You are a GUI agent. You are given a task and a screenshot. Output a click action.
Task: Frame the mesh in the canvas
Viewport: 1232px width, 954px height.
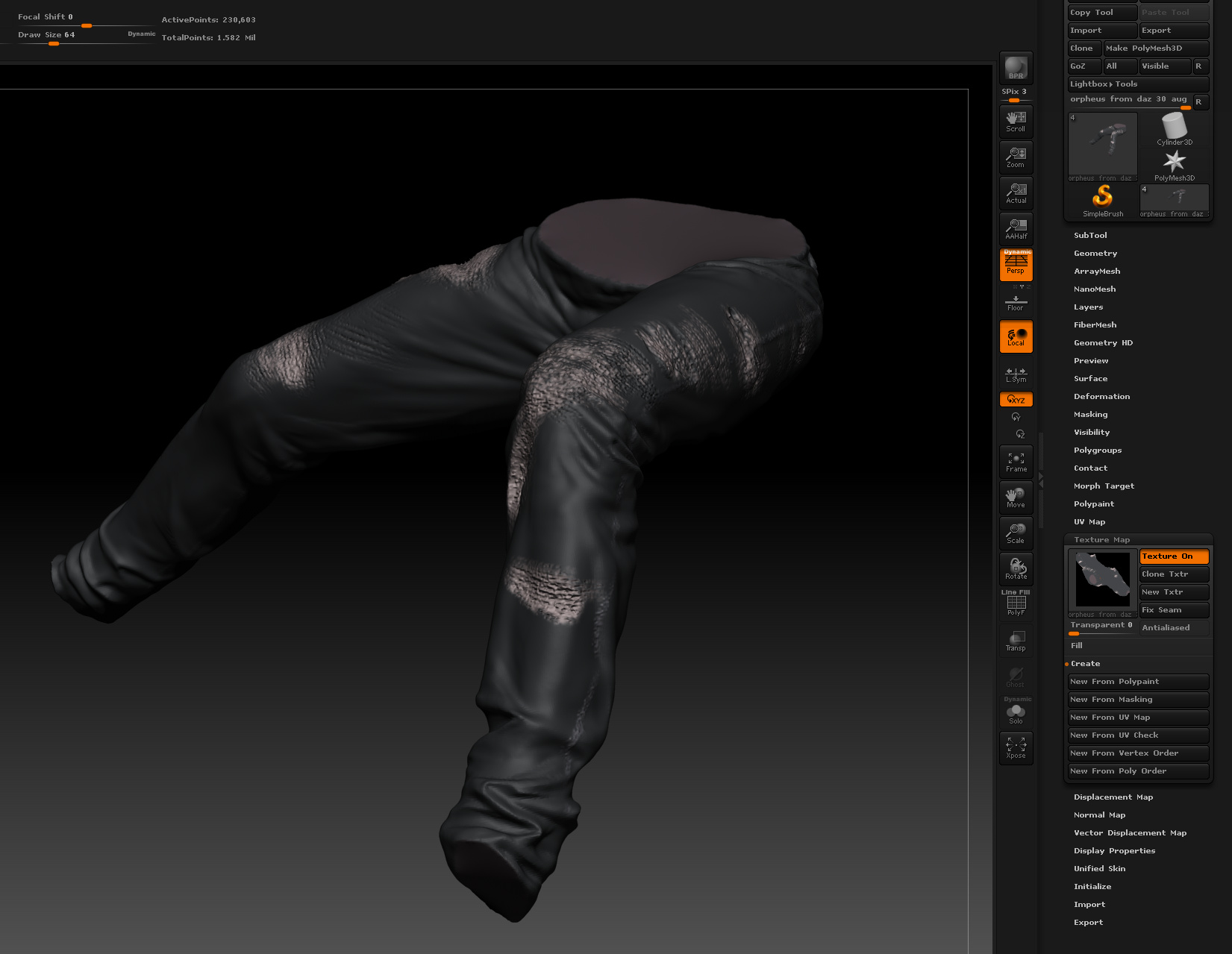pos(1016,462)
